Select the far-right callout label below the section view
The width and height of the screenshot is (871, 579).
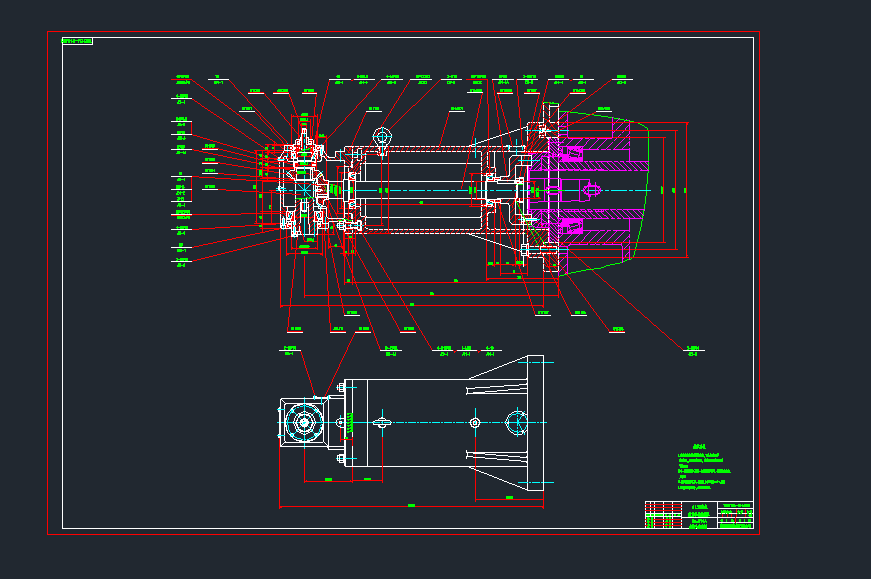(x=693, y=351)
